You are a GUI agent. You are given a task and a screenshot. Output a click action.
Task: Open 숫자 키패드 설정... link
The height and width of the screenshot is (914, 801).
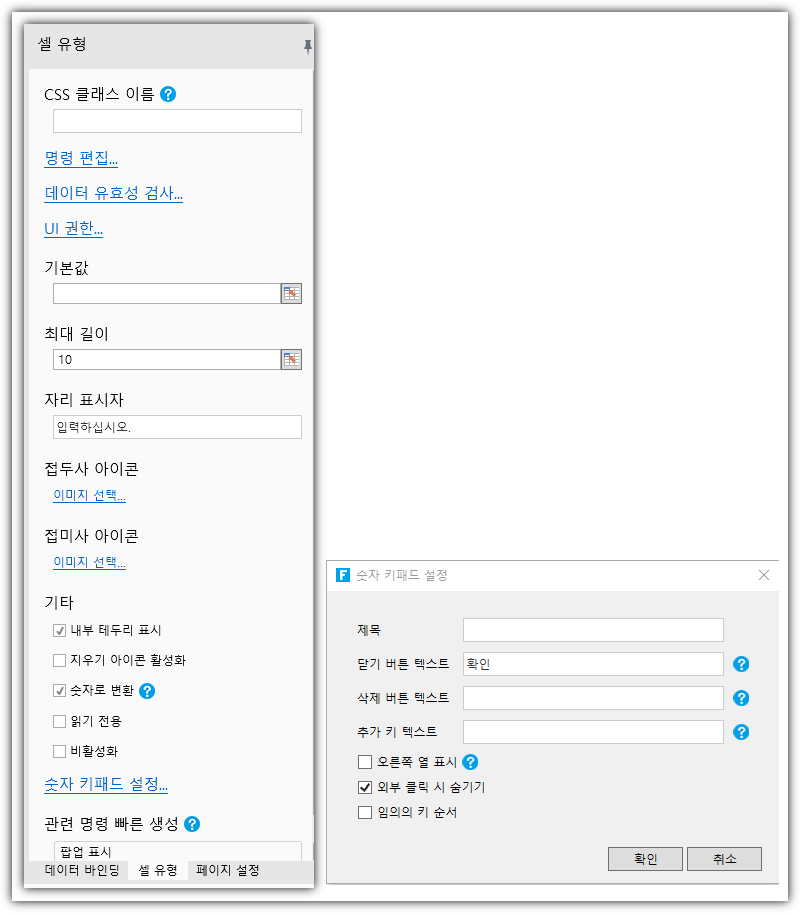pos(106,785)
